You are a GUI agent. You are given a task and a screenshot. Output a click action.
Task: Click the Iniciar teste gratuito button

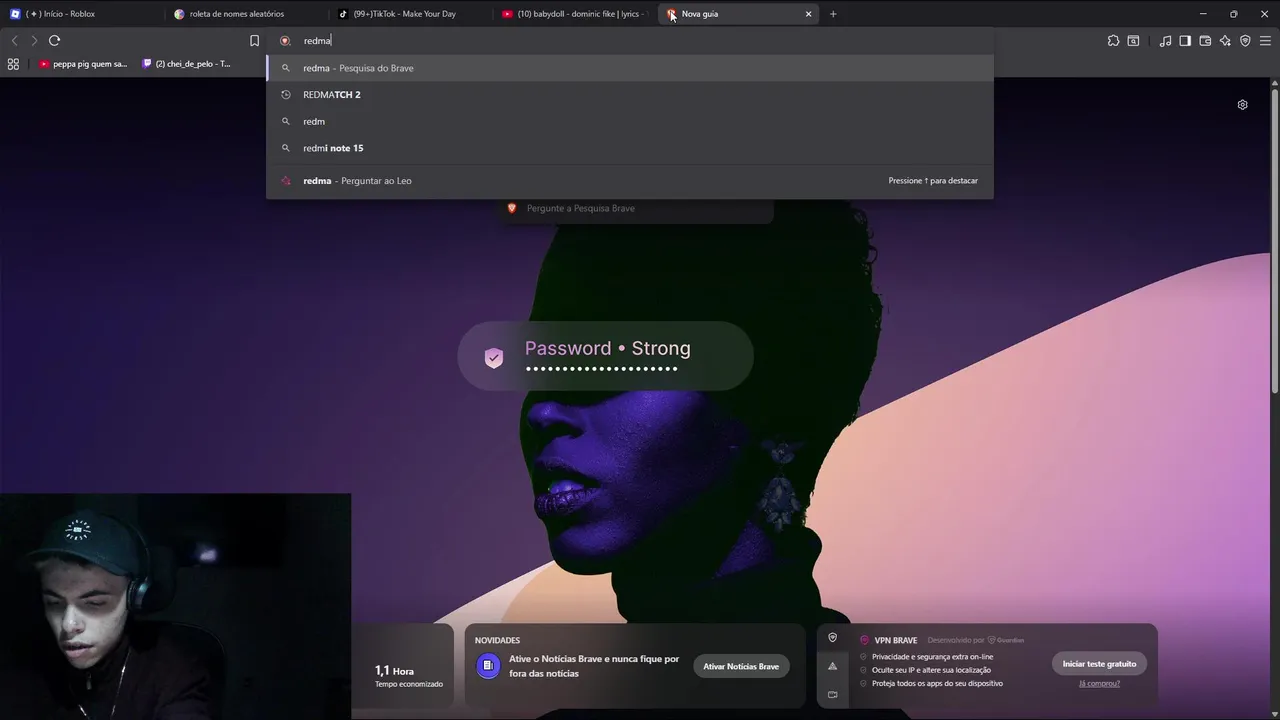(1099, 663)
